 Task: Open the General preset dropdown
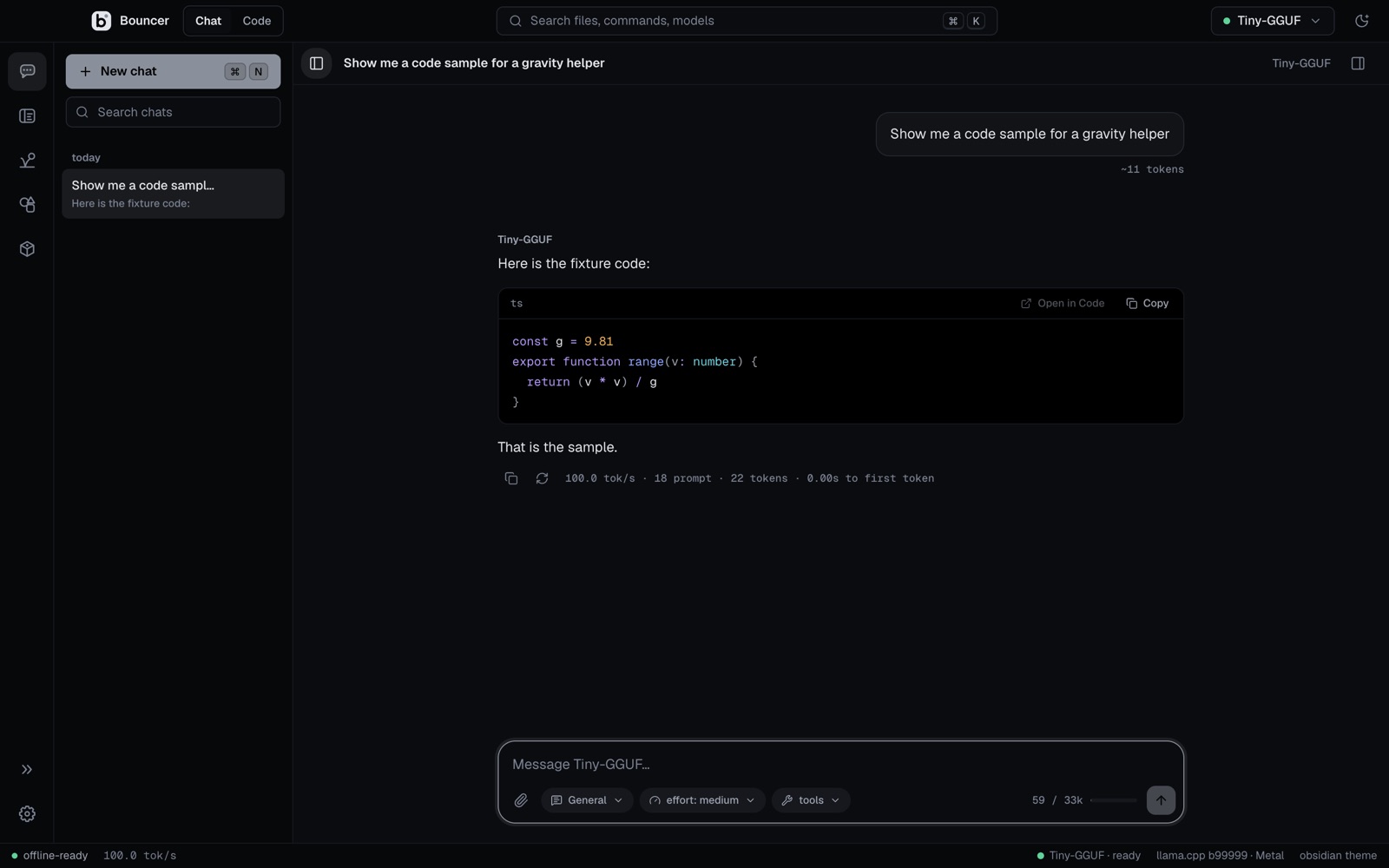point(587,800)
